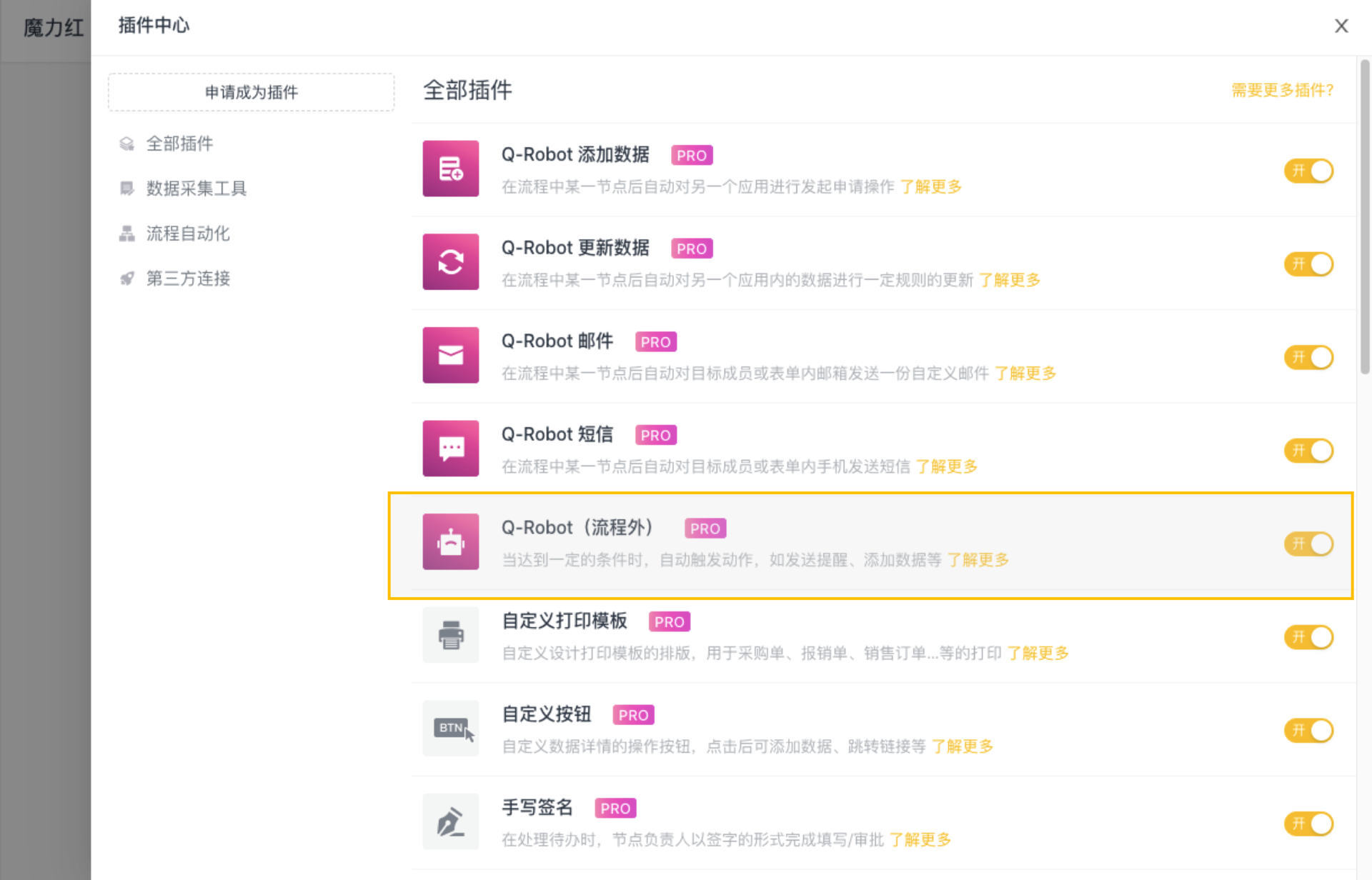The image size is (1372, 880).
Task: Click the Q-Robot 邮件 envelope icon
Action: click(x=450, y=355)
